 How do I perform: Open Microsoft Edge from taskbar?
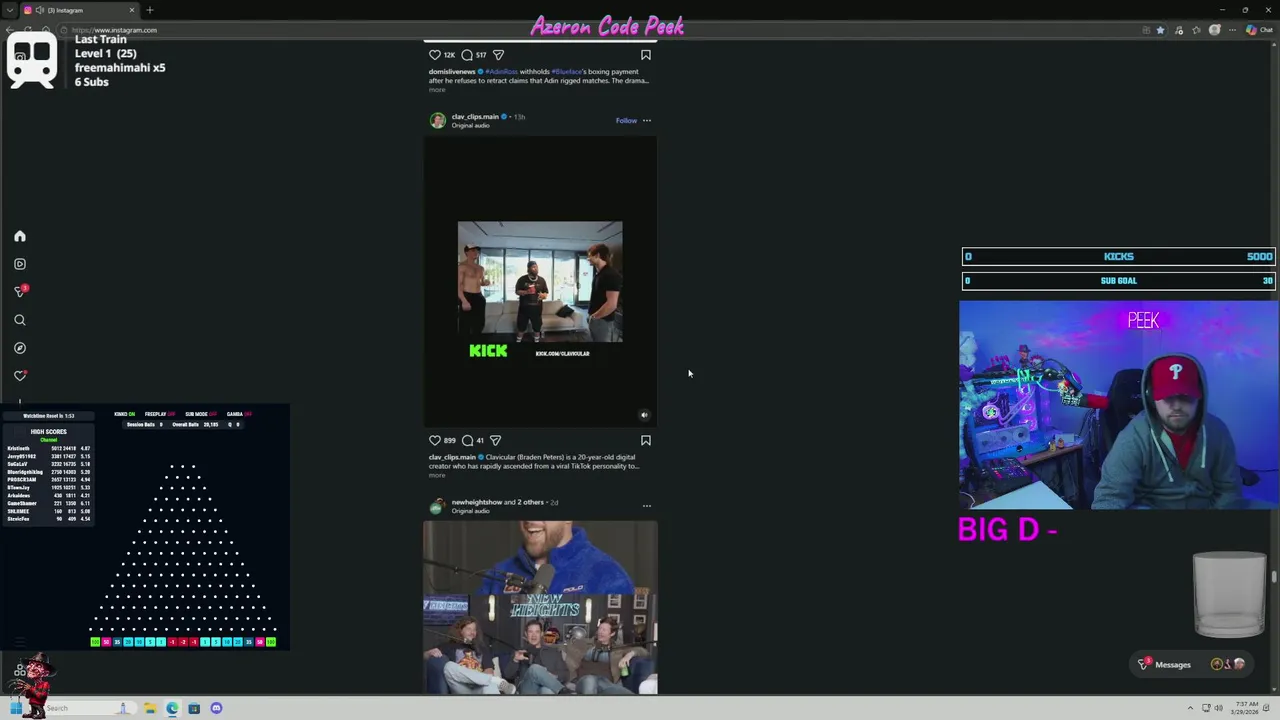pos(172,708)
